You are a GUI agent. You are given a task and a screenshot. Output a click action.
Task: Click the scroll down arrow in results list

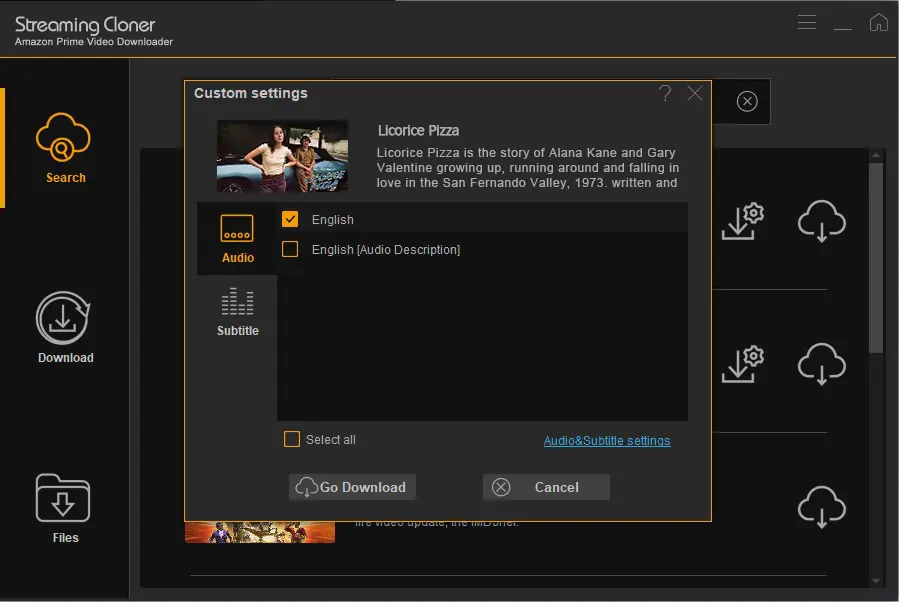(x=875, y=581)
